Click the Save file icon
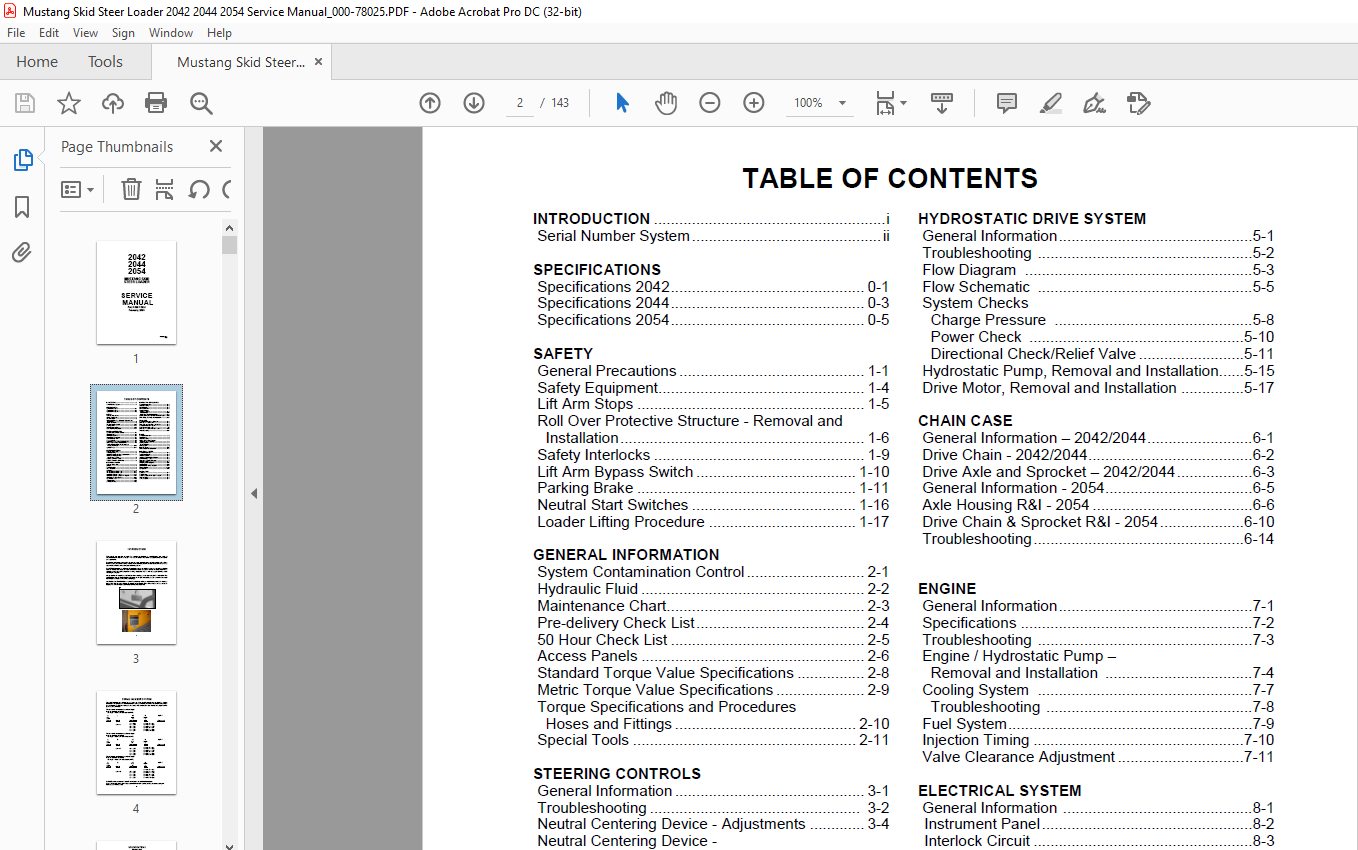1358x850 pixels. click(25, 103)
